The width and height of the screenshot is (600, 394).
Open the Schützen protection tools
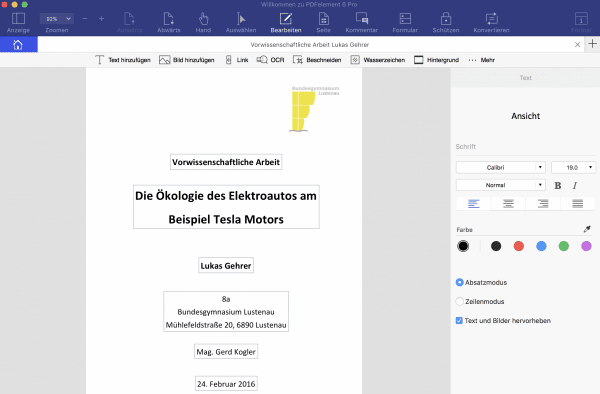coord(446,23)
